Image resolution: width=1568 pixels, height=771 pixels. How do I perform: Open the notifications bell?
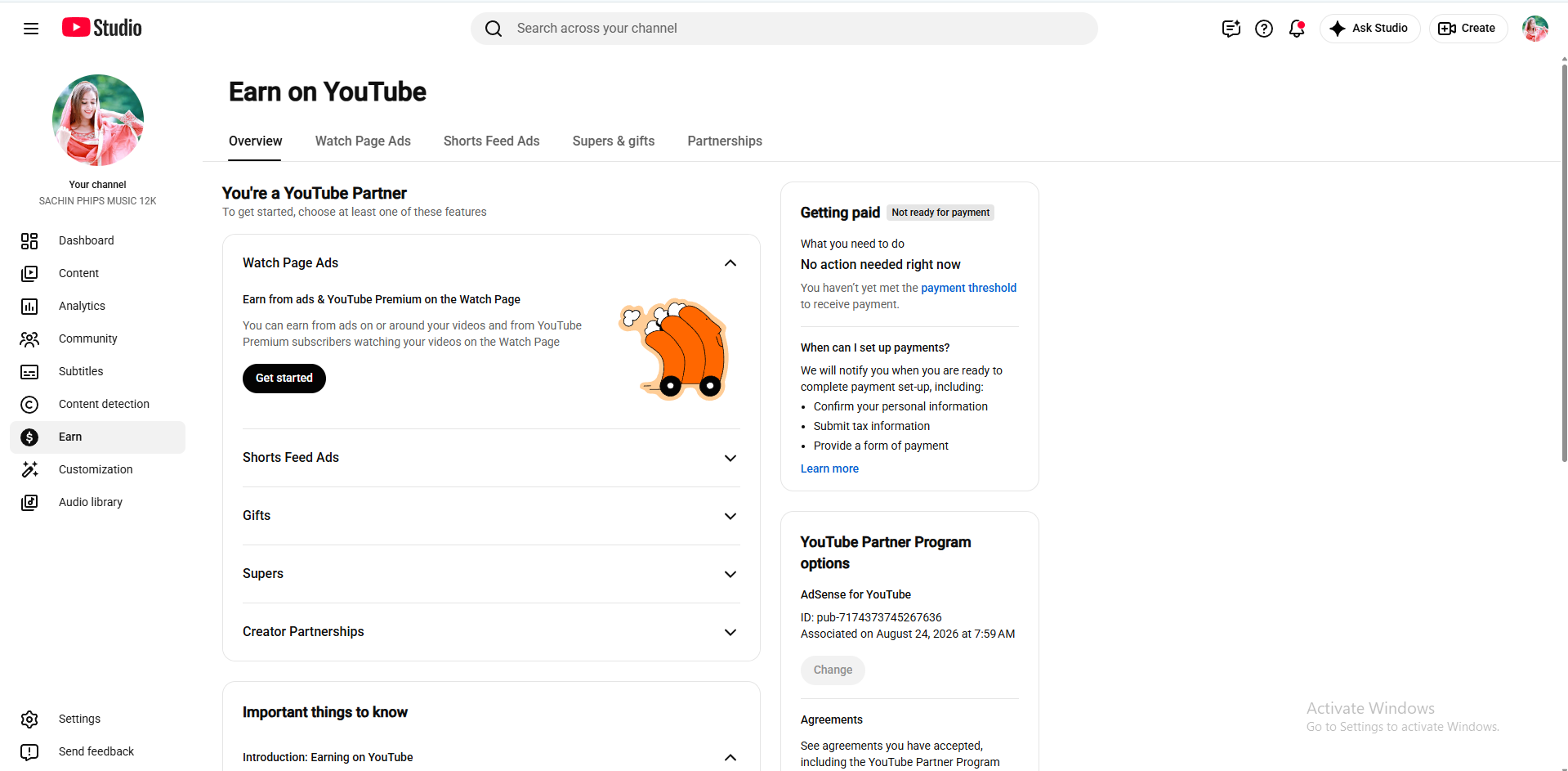[x=1297, y=29]
